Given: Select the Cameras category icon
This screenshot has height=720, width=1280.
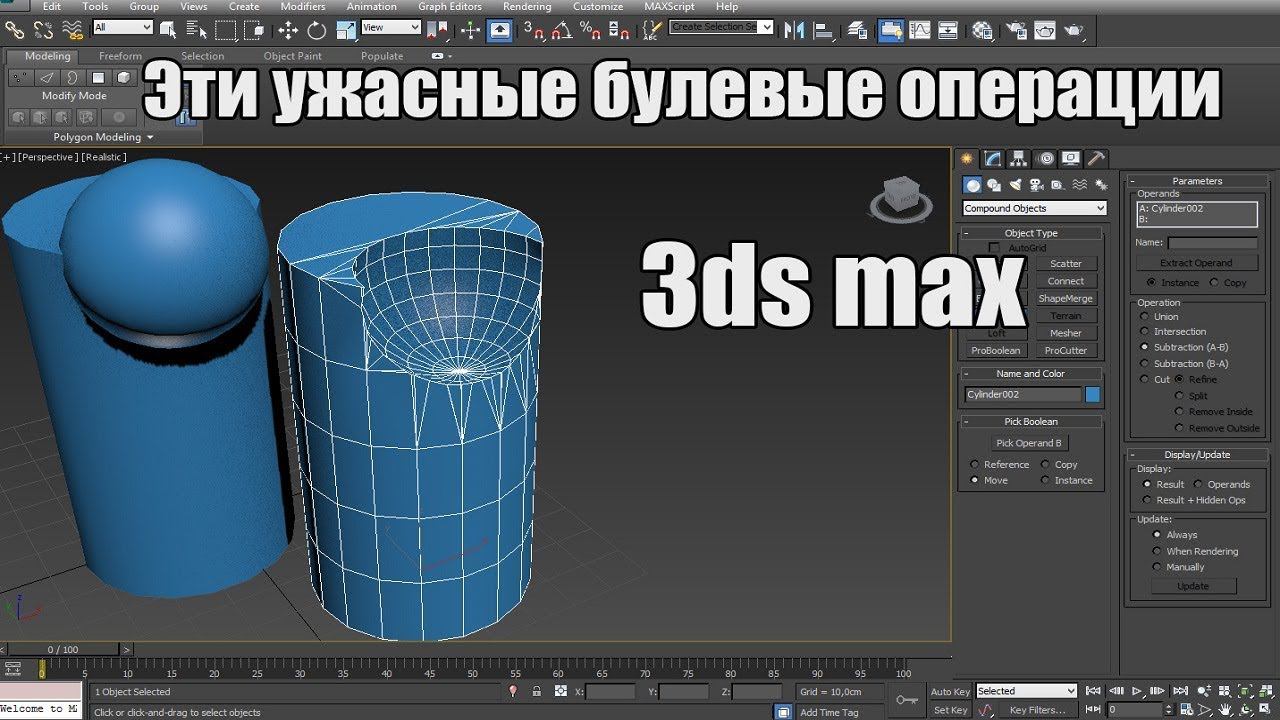Looking at the screenshot, I should click(1036, 185).
